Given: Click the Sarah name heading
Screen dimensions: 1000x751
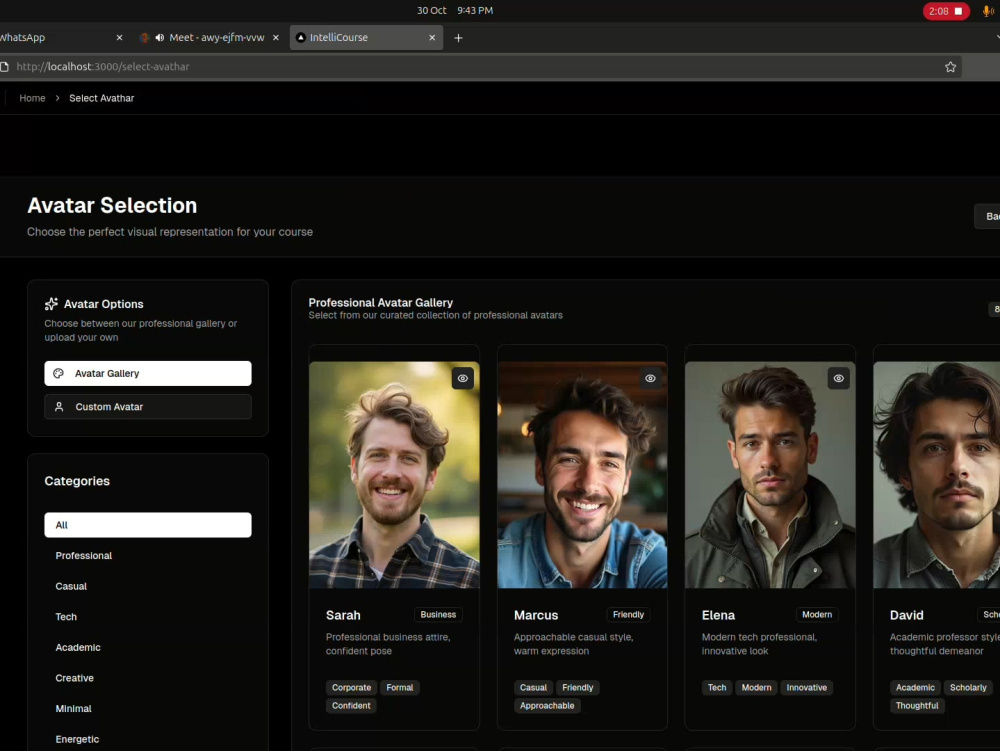Looking at the screenshot, I should [x=343, y=615].
